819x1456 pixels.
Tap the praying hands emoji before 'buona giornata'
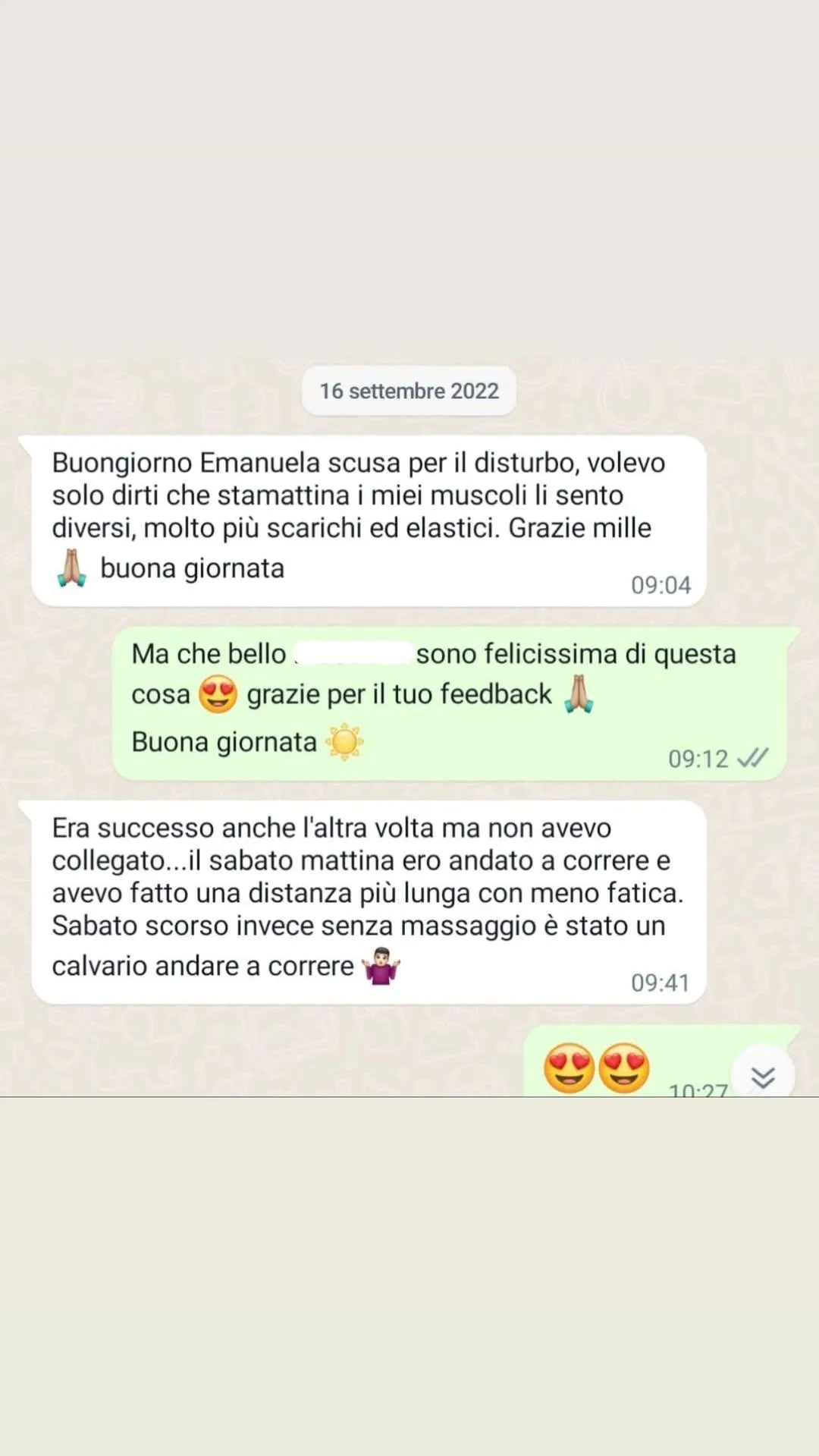pyautogui.click(x=72, y=568)
